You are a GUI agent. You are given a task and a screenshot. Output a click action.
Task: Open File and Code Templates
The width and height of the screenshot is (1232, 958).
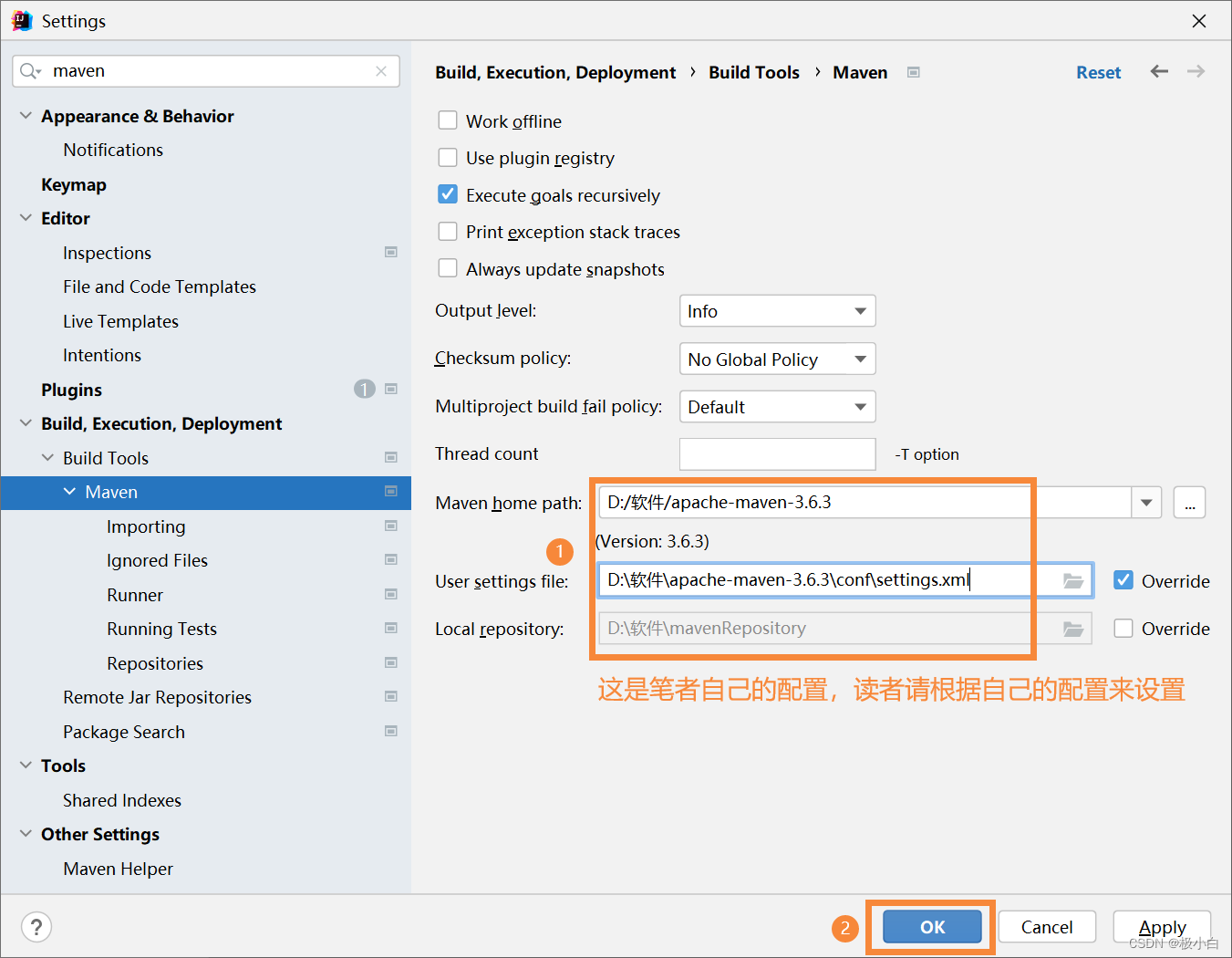point(160,286)
